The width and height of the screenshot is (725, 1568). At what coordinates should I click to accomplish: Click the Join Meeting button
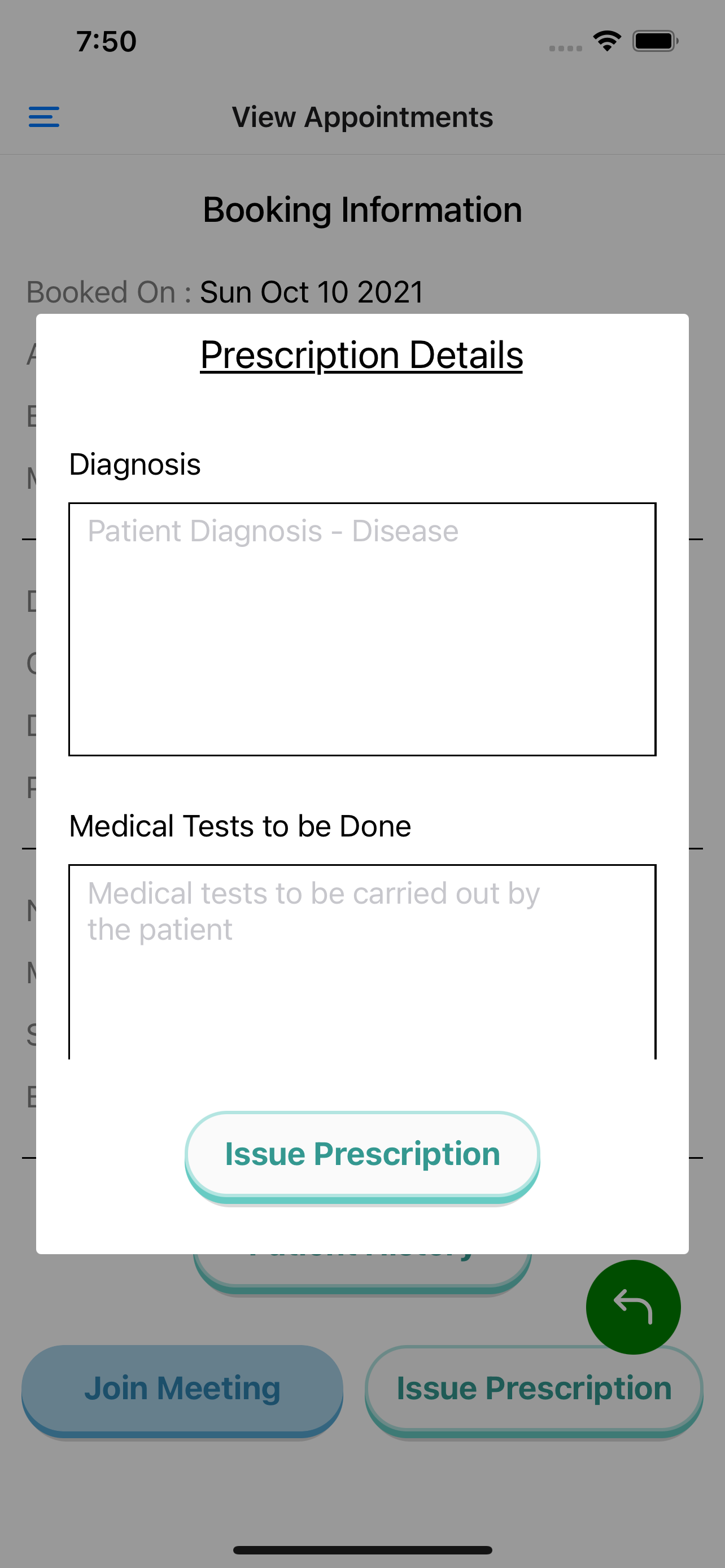pyautogui.click(x=182, y=1390)
